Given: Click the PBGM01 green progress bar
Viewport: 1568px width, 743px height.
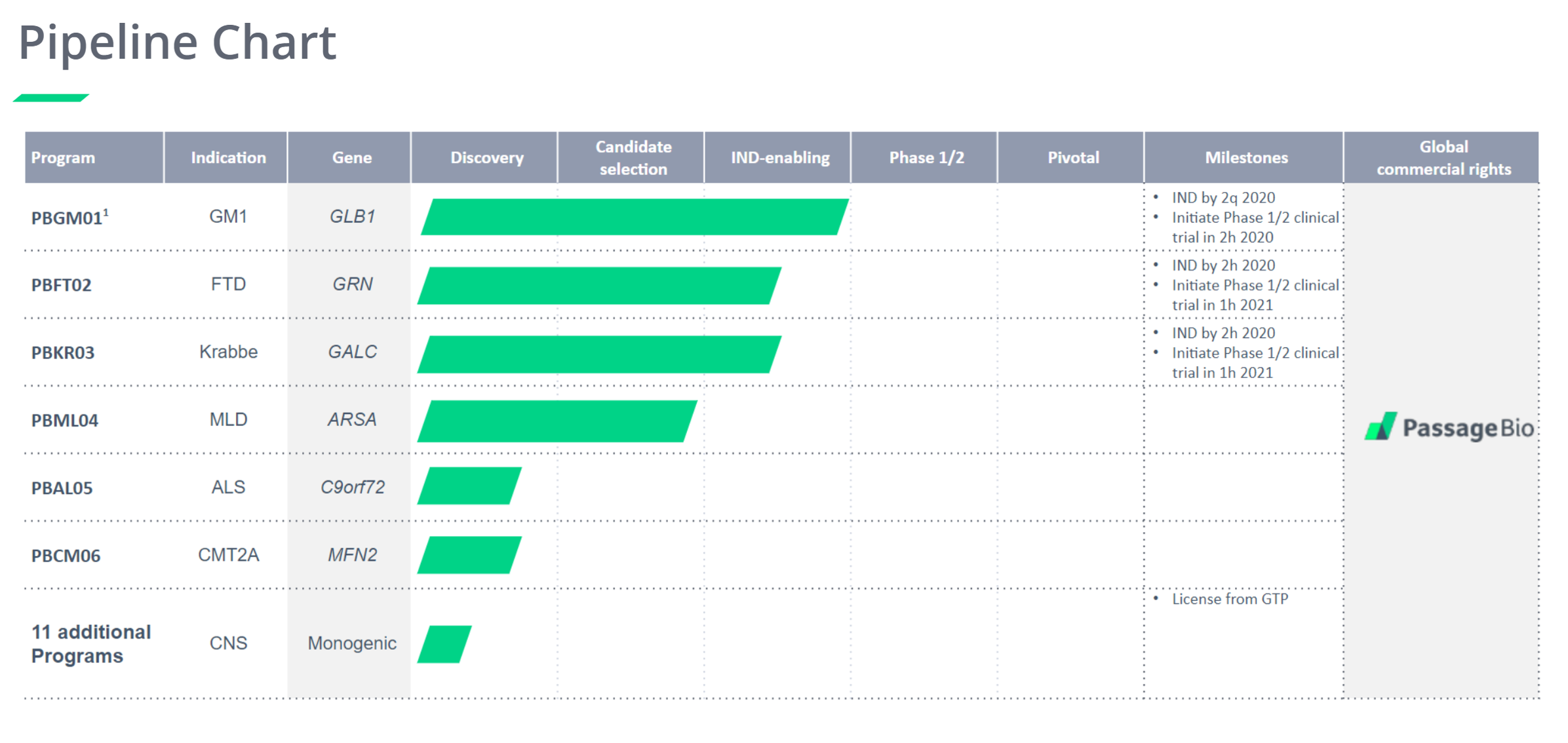Looking at the screenshot, I should [x=635, y=217].
